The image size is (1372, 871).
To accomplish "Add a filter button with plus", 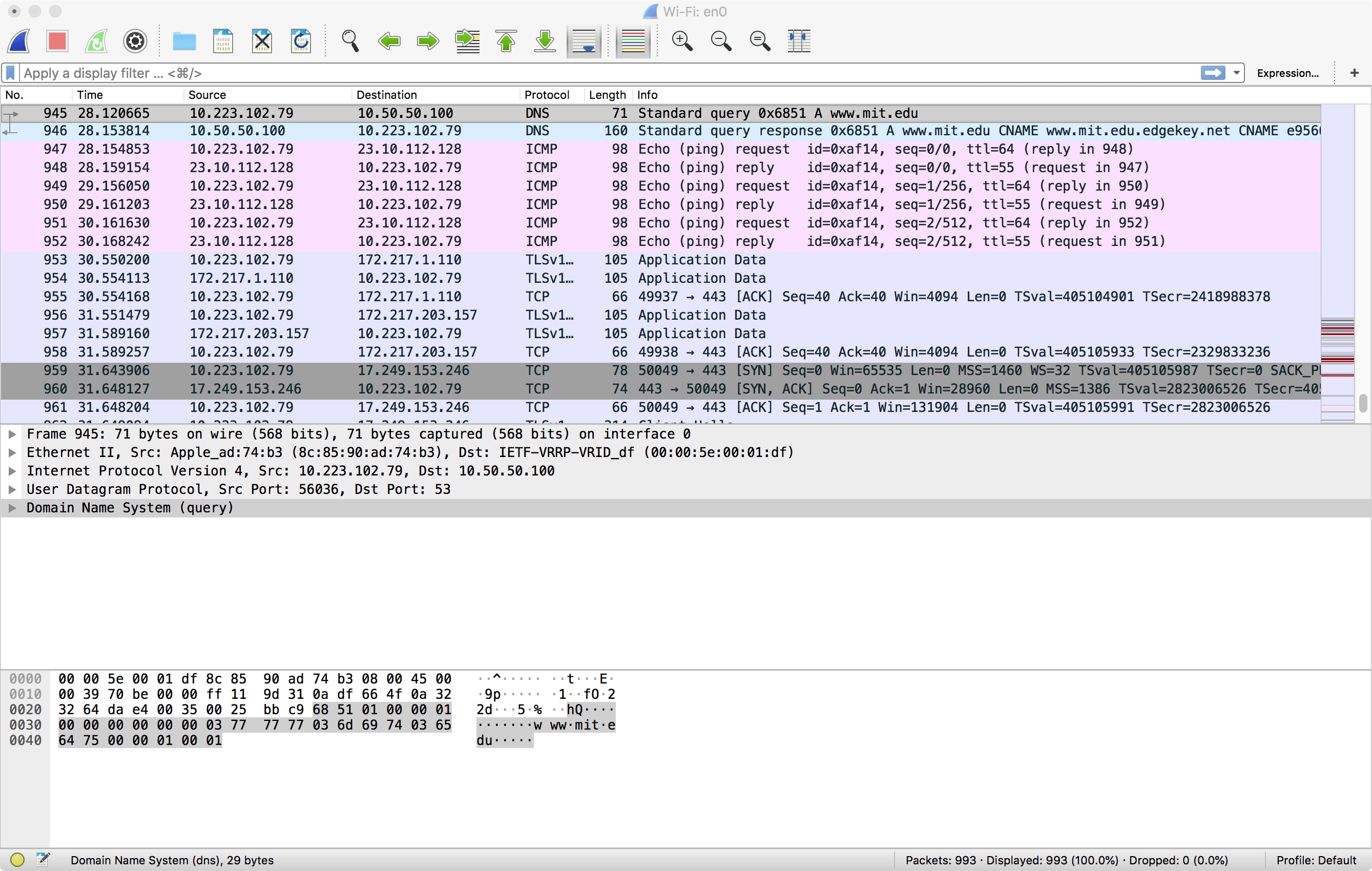I will point(1355,73).
